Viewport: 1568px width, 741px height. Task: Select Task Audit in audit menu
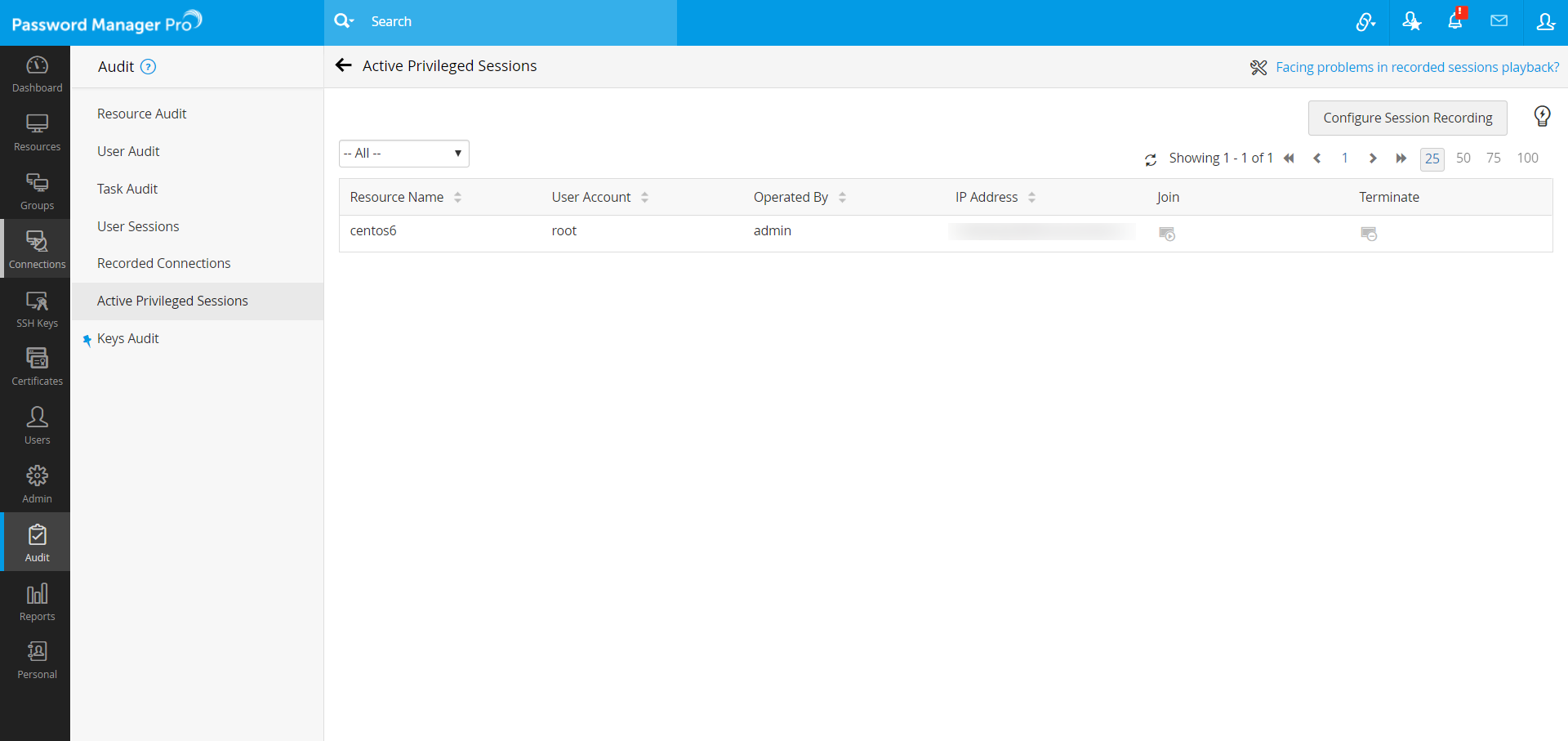click(127, 189)
